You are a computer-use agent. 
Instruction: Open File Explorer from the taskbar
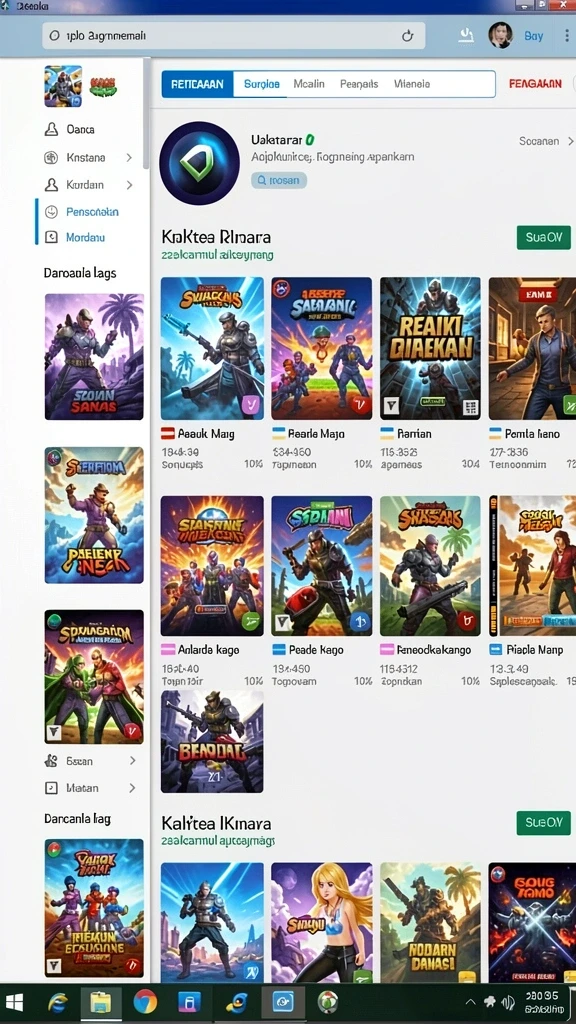(x=101, y=1001)
